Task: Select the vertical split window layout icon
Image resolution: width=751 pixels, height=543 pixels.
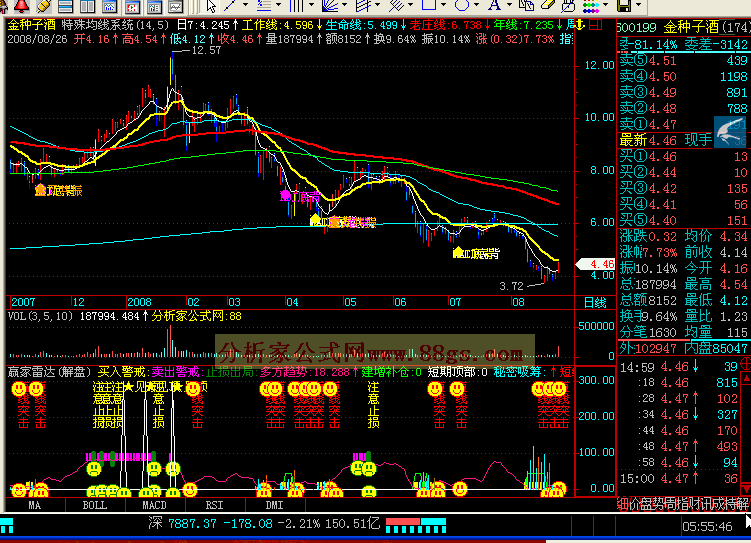Action: (87, 6)
